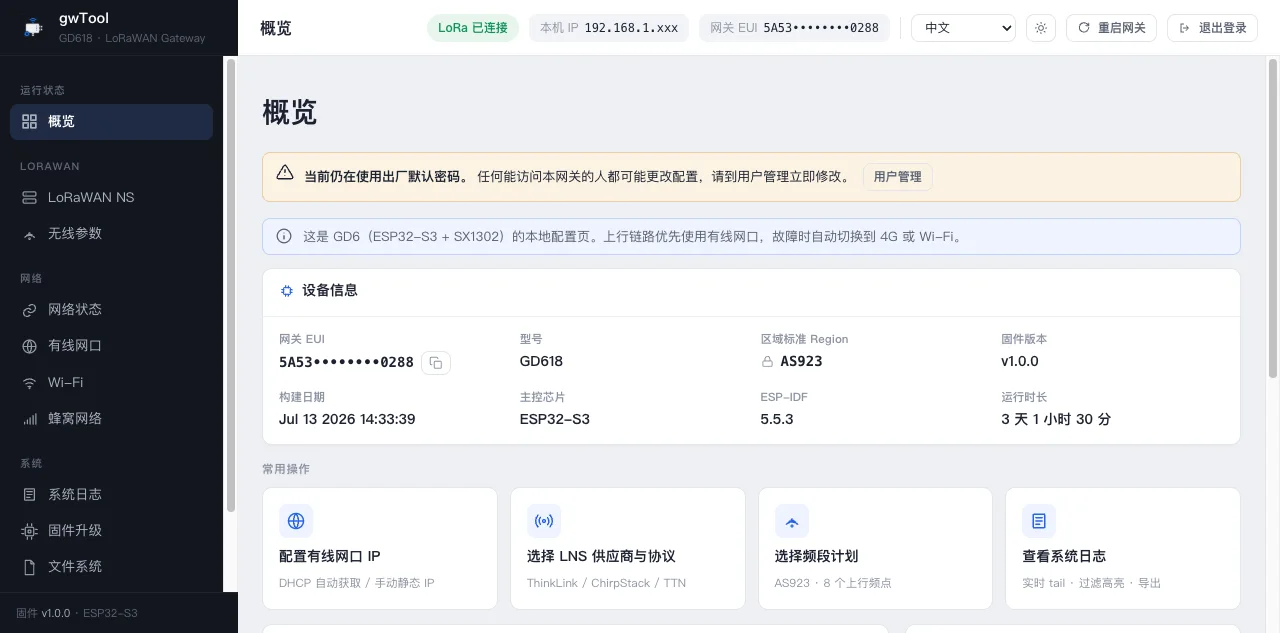Click the top bar 网关 EUI chip
The width and height of the screenshot is (1280, 633).
[x=794, y=28]
